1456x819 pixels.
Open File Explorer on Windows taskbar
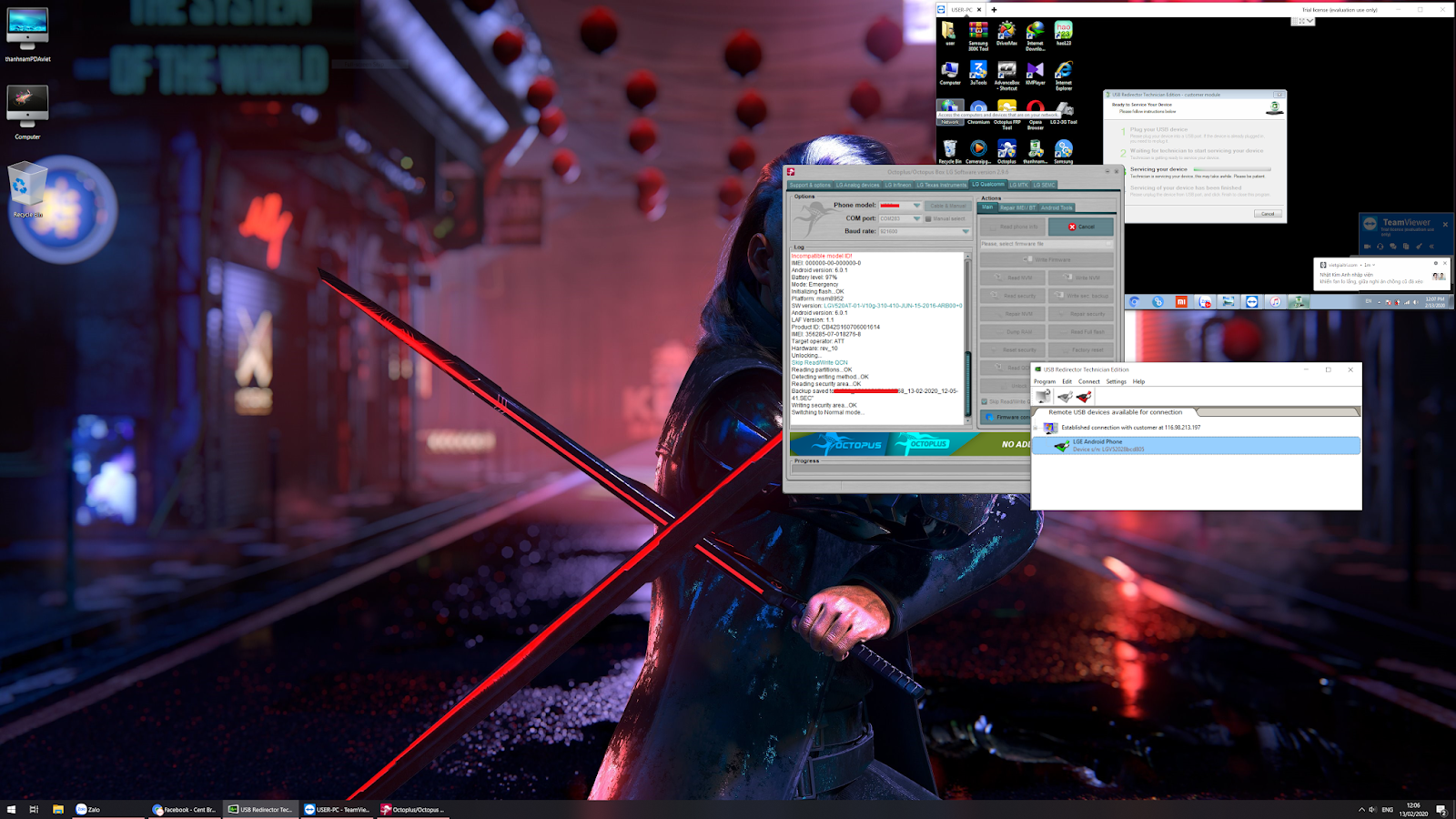(x=57, y=809)
